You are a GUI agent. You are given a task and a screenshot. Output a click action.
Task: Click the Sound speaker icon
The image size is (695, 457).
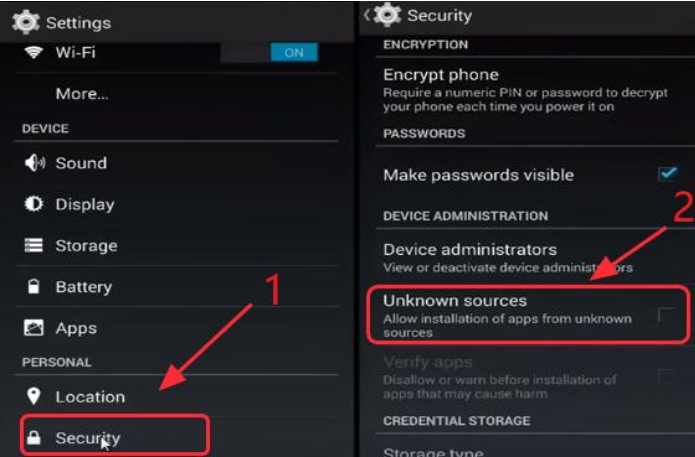click(x=34, y=163)
